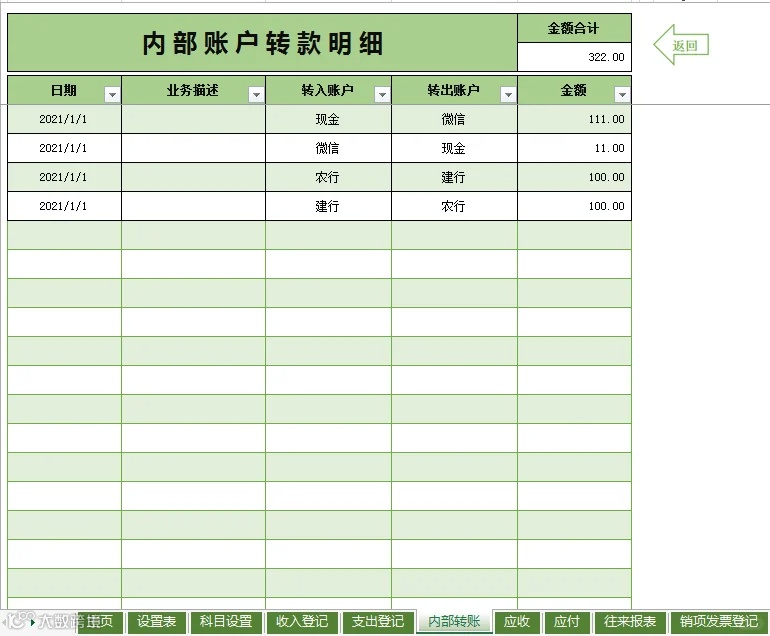Click the 金额 column header text
Viewport: 770px width, 636px height.
(574, 90)
